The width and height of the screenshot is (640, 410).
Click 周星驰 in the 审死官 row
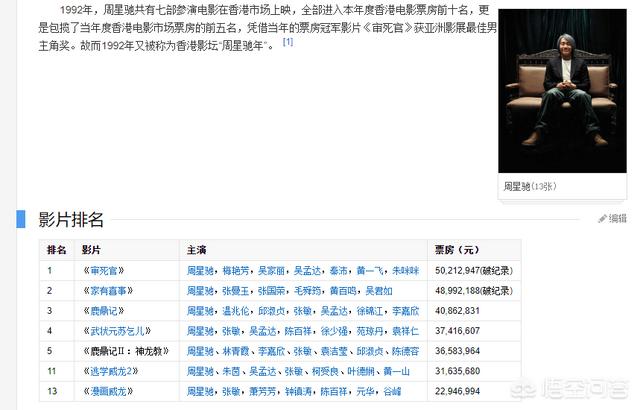click(200, 271)
